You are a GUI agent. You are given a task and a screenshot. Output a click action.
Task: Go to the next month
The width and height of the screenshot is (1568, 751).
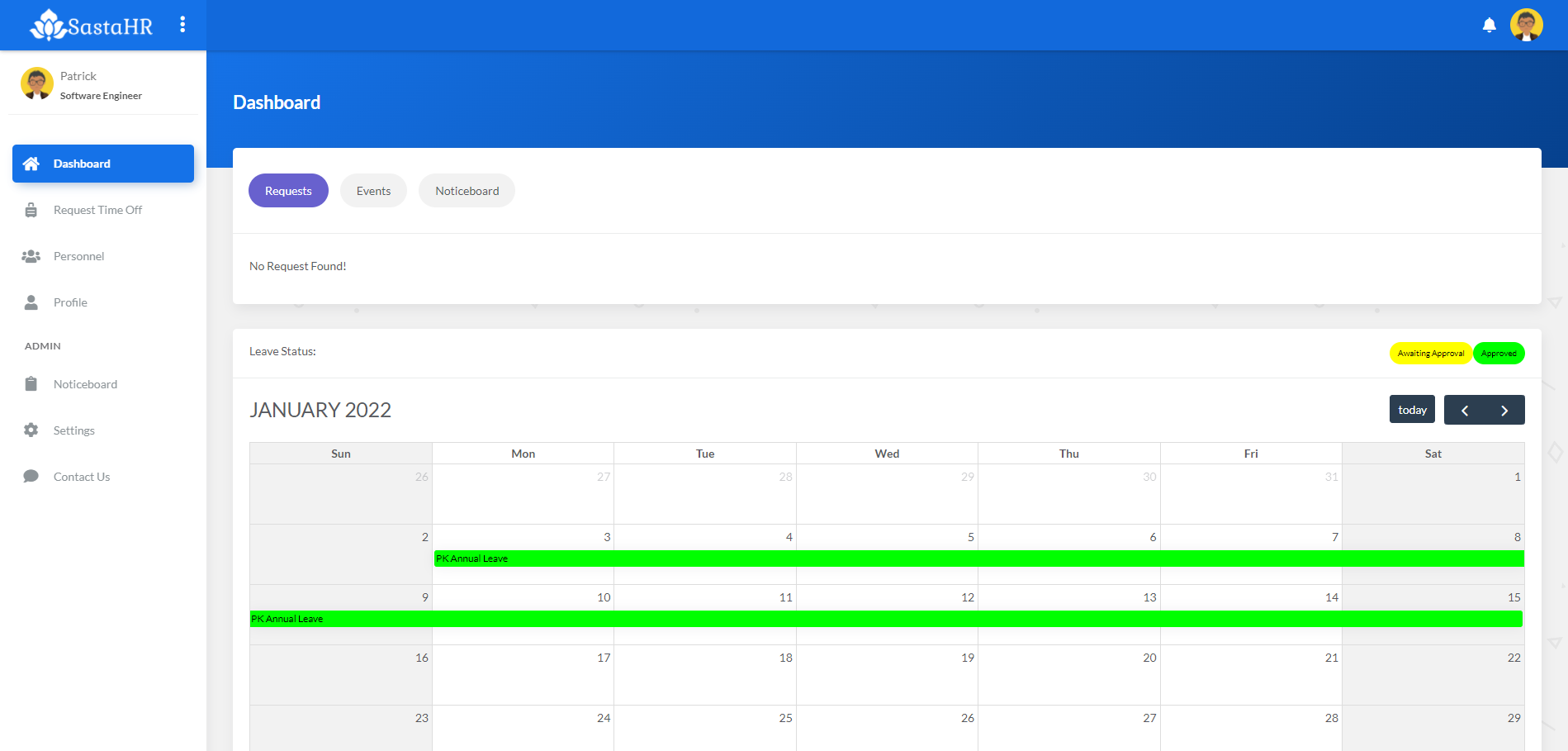(1504, 410)
